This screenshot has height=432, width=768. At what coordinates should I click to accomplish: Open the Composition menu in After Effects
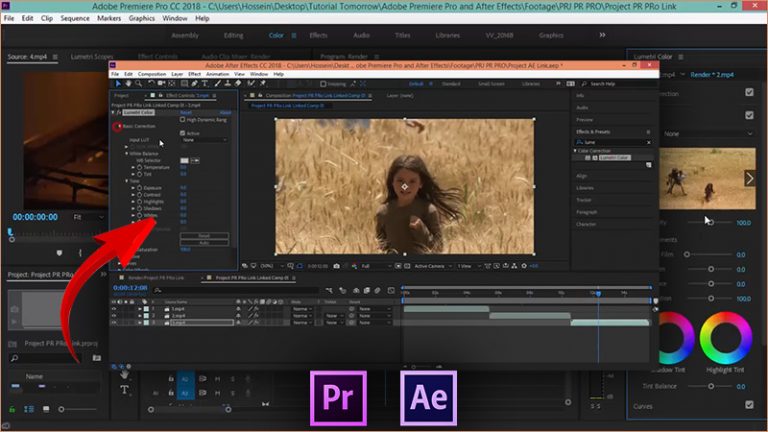point(152,74)
